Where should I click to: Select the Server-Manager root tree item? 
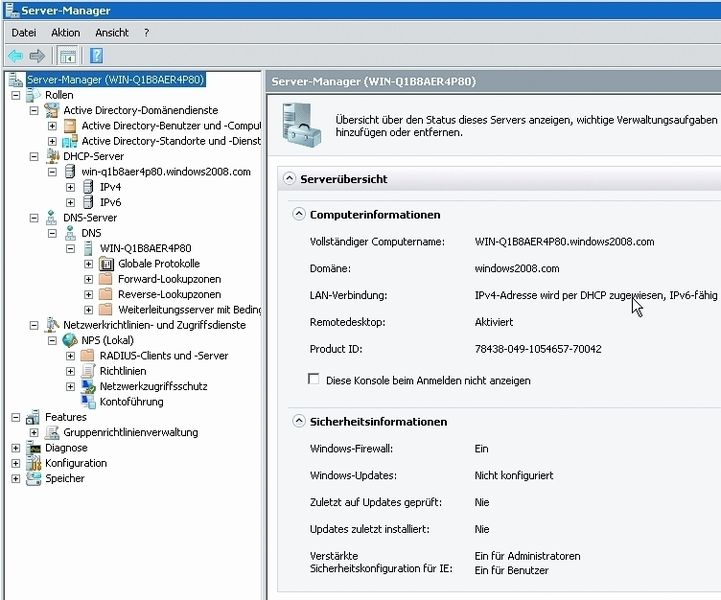point(115,80)
